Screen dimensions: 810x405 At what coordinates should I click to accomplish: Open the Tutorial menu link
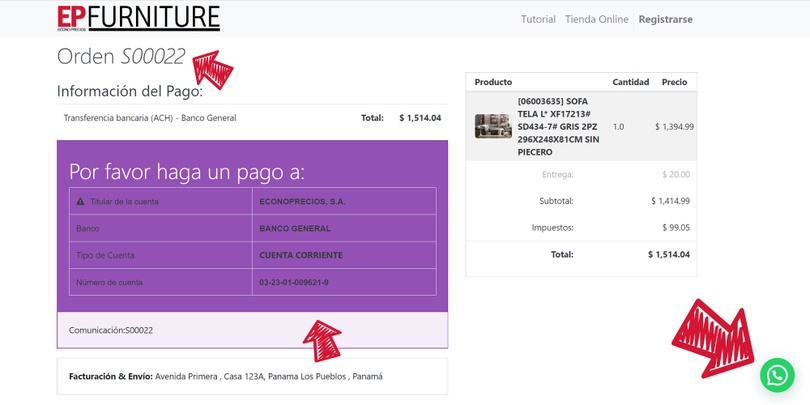point(538,20)
